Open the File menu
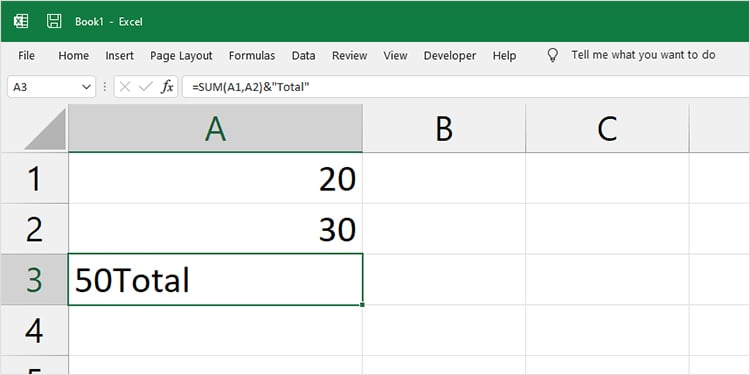The width and height of the screenshot is (750, 375). coord(26,55)
